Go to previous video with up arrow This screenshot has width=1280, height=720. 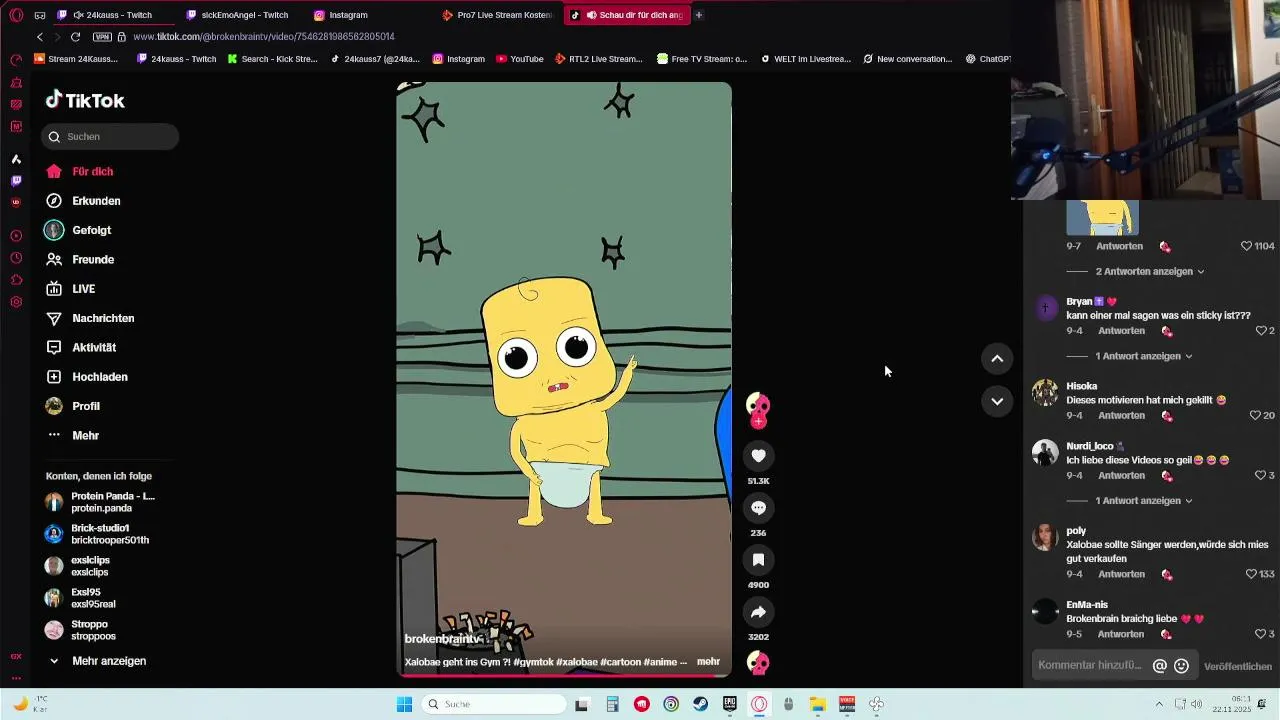point(997,359)
